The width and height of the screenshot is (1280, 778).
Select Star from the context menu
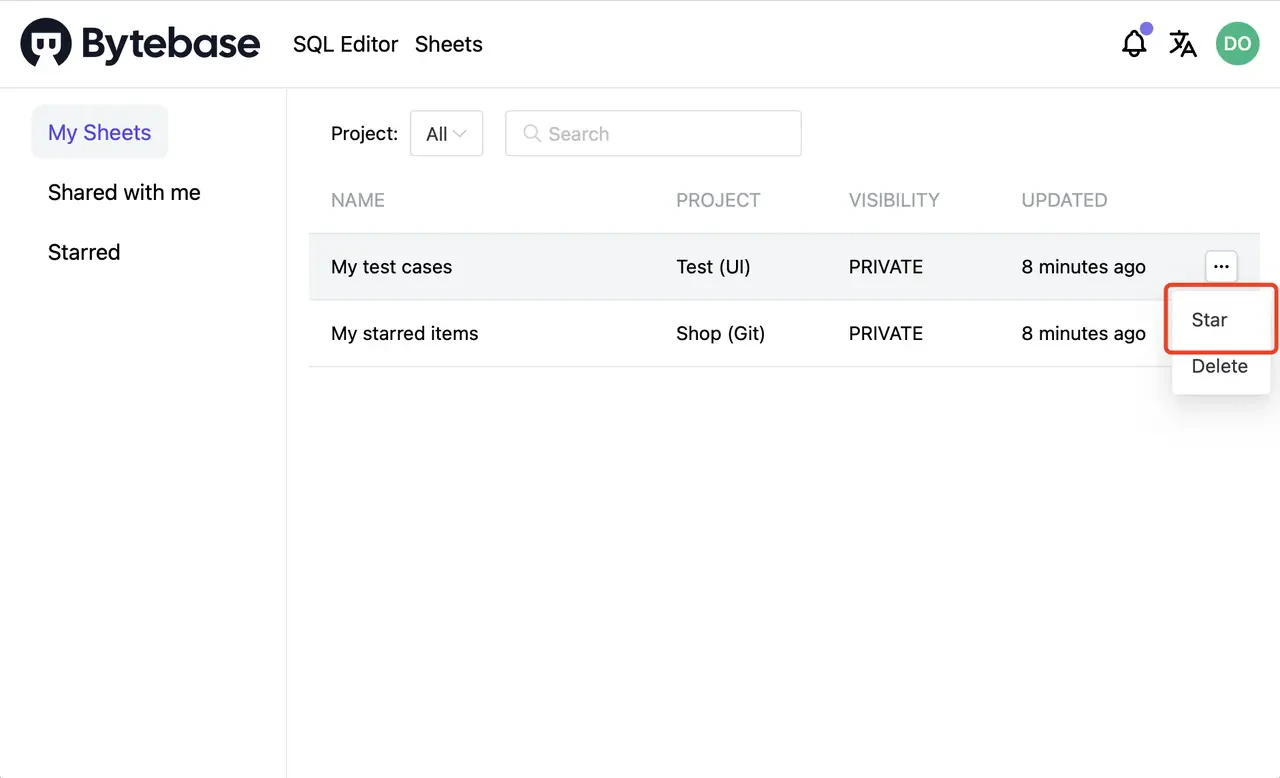click(1210, 320)
